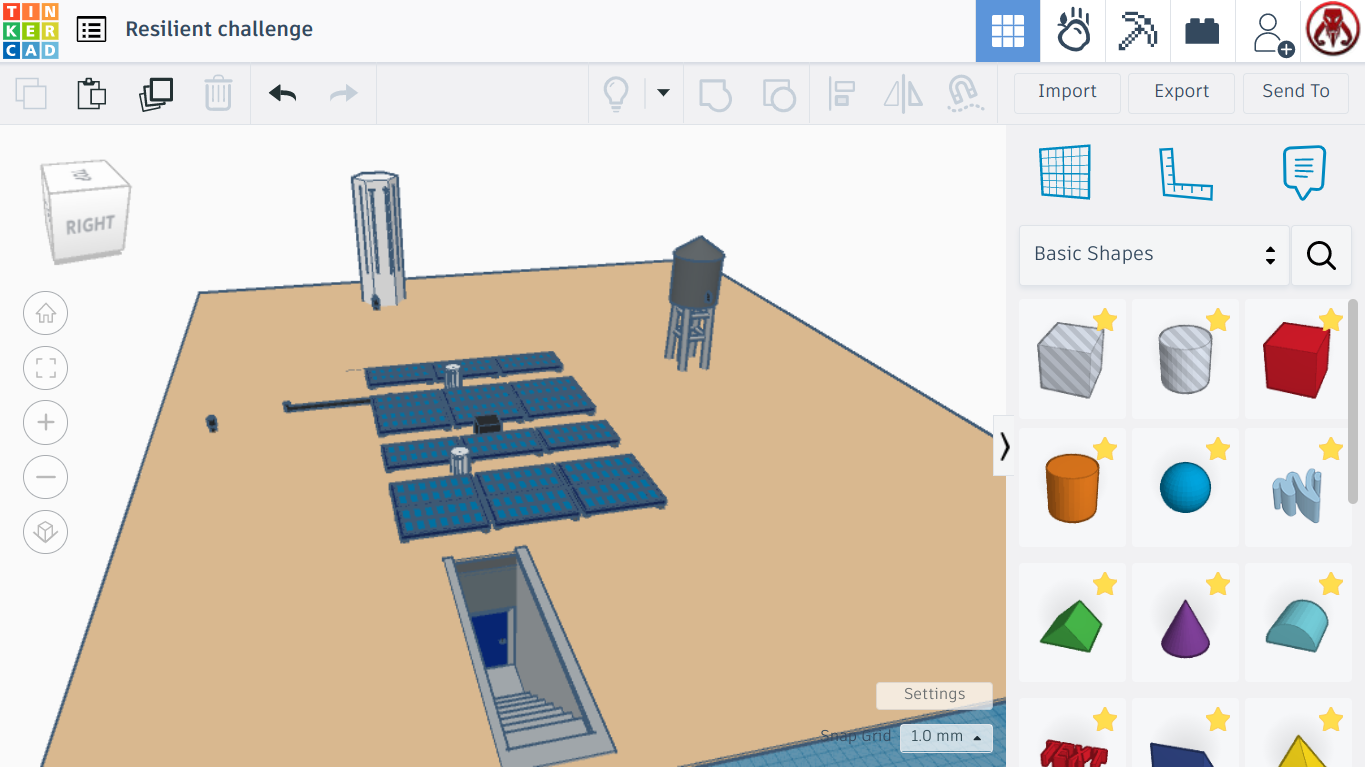This screenshot has height=767, width=1365.
Task: Click the Zoom out minus button
Action: (x=45, y=477)
